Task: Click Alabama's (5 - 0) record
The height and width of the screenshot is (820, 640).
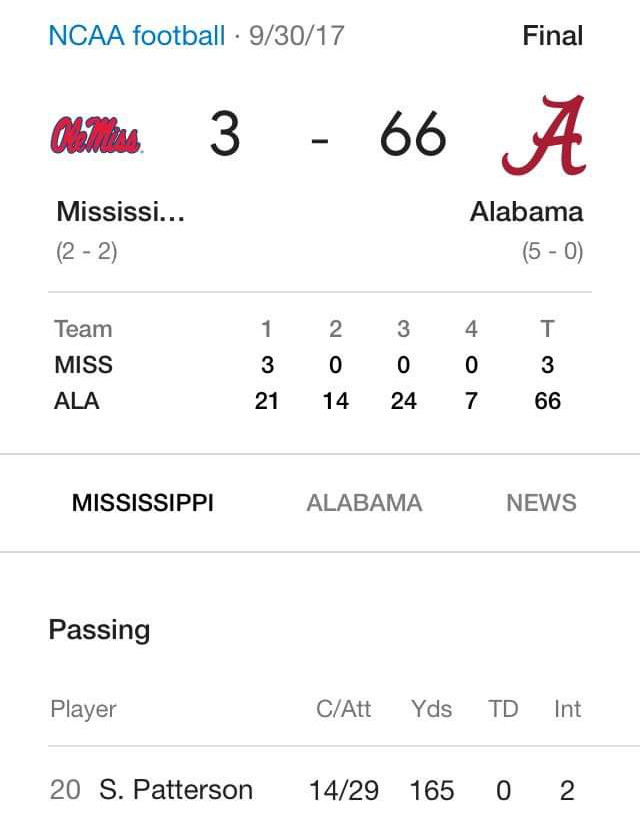Action: click(x=552, y=252)
